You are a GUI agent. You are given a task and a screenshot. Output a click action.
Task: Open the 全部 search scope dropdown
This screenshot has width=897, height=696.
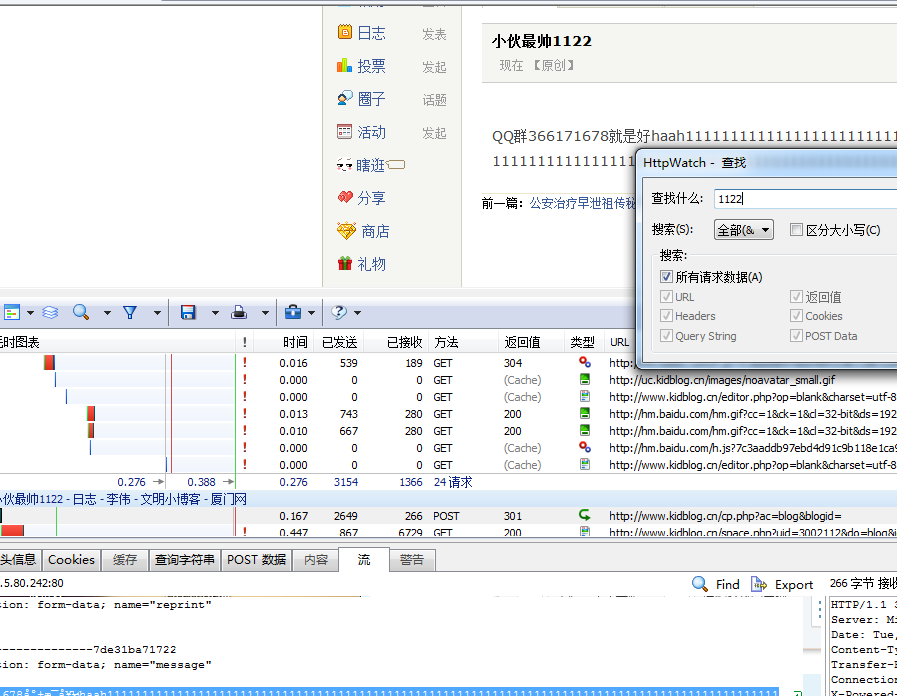(x=743, y=229)
